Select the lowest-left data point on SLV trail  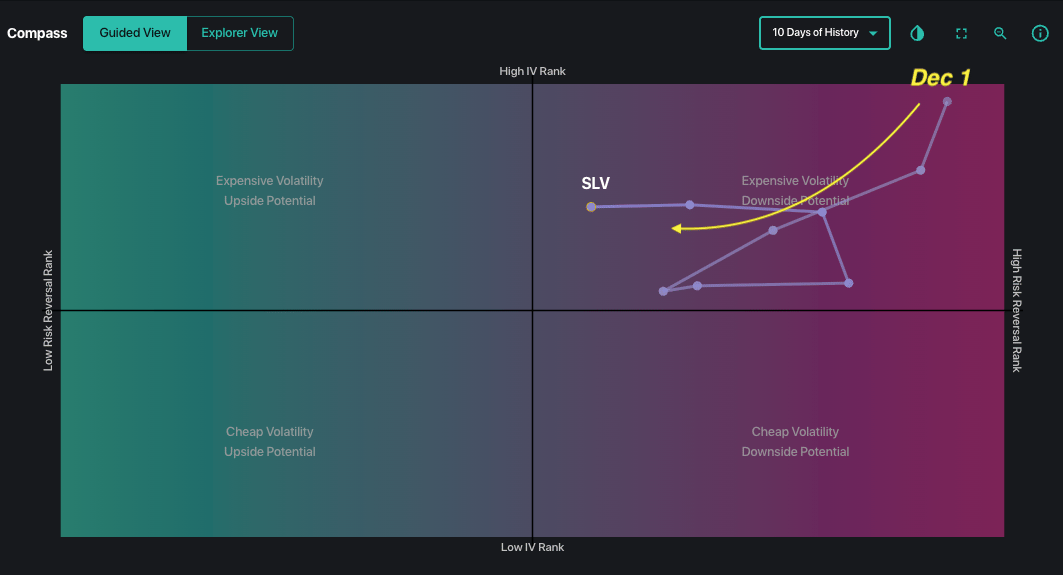pos(663,291)
